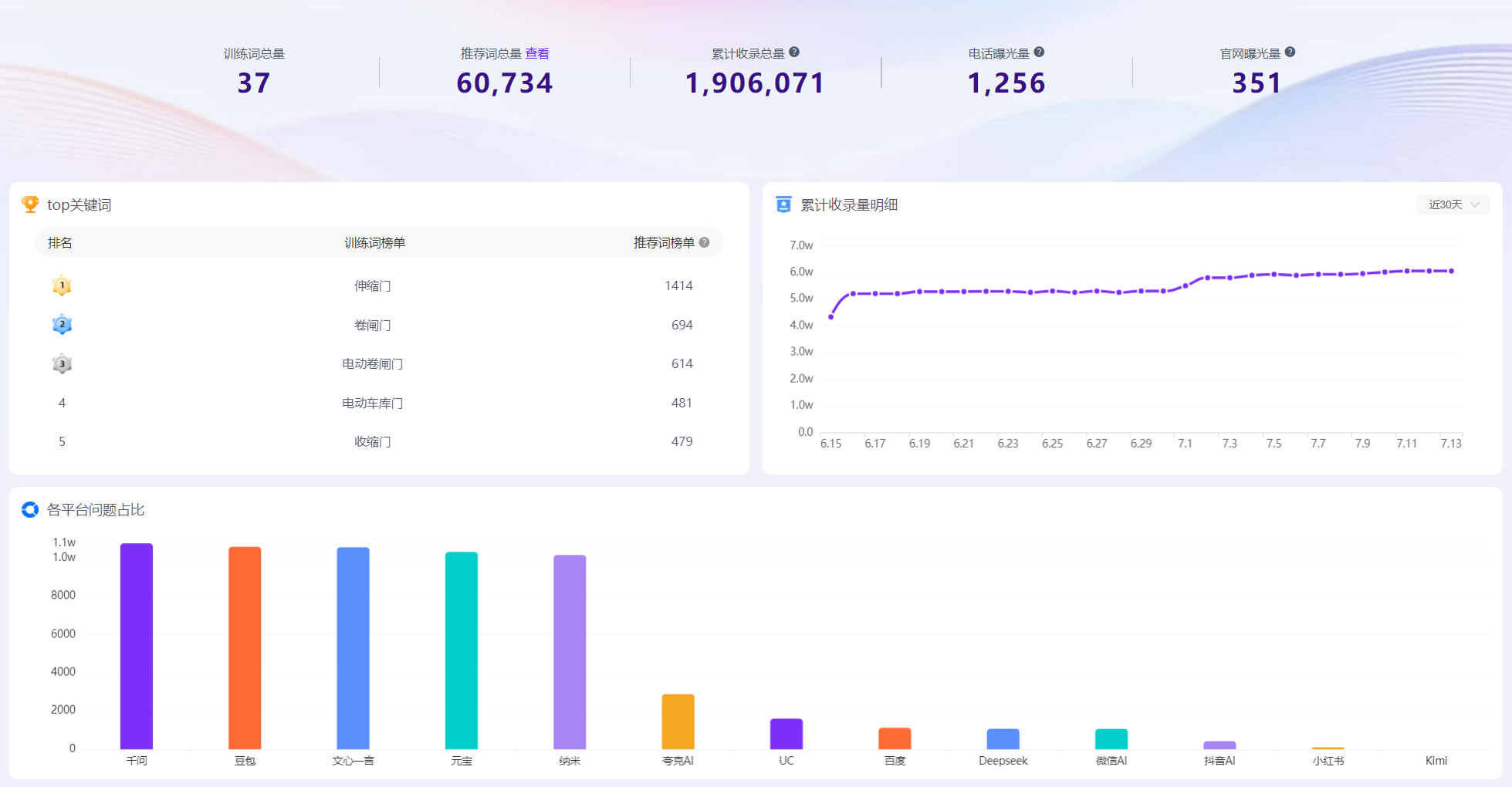Click the silver rank 3 medal icon
This screenshot has height=787, width=1512.
(x=62, y=363)
